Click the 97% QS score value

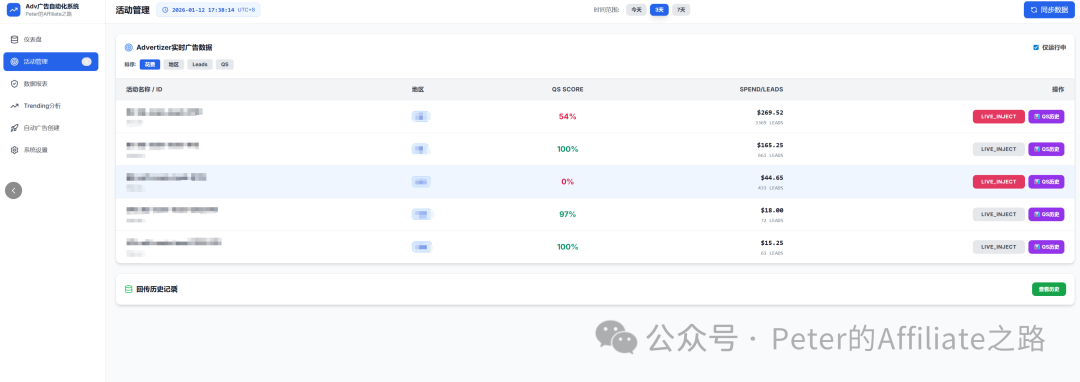click(568, 214)
